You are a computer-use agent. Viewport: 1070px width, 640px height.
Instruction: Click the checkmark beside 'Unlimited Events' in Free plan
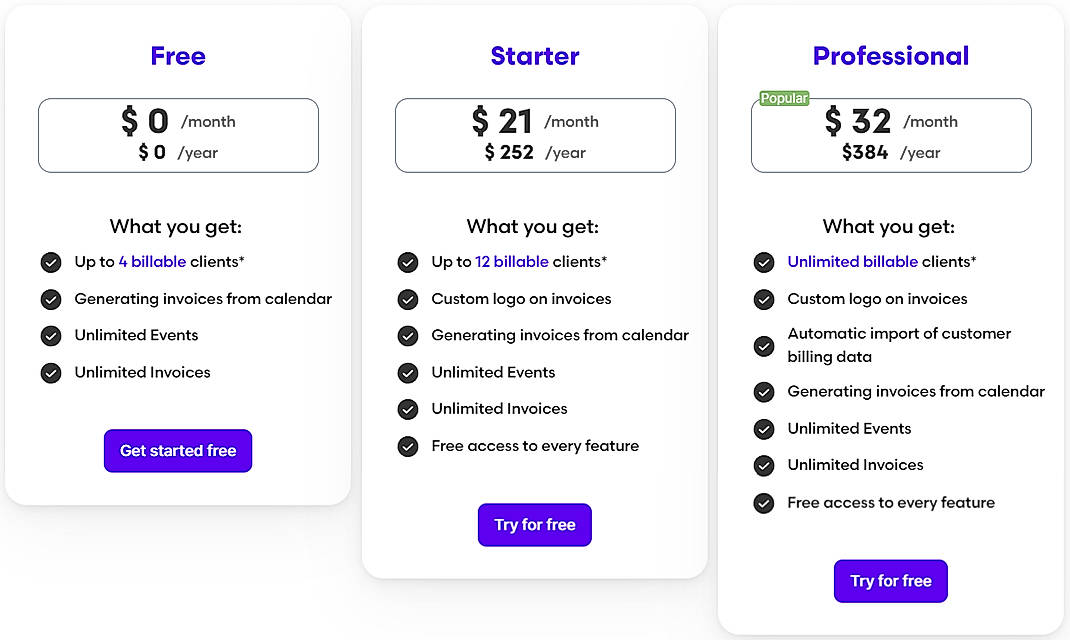pos(51,336)
